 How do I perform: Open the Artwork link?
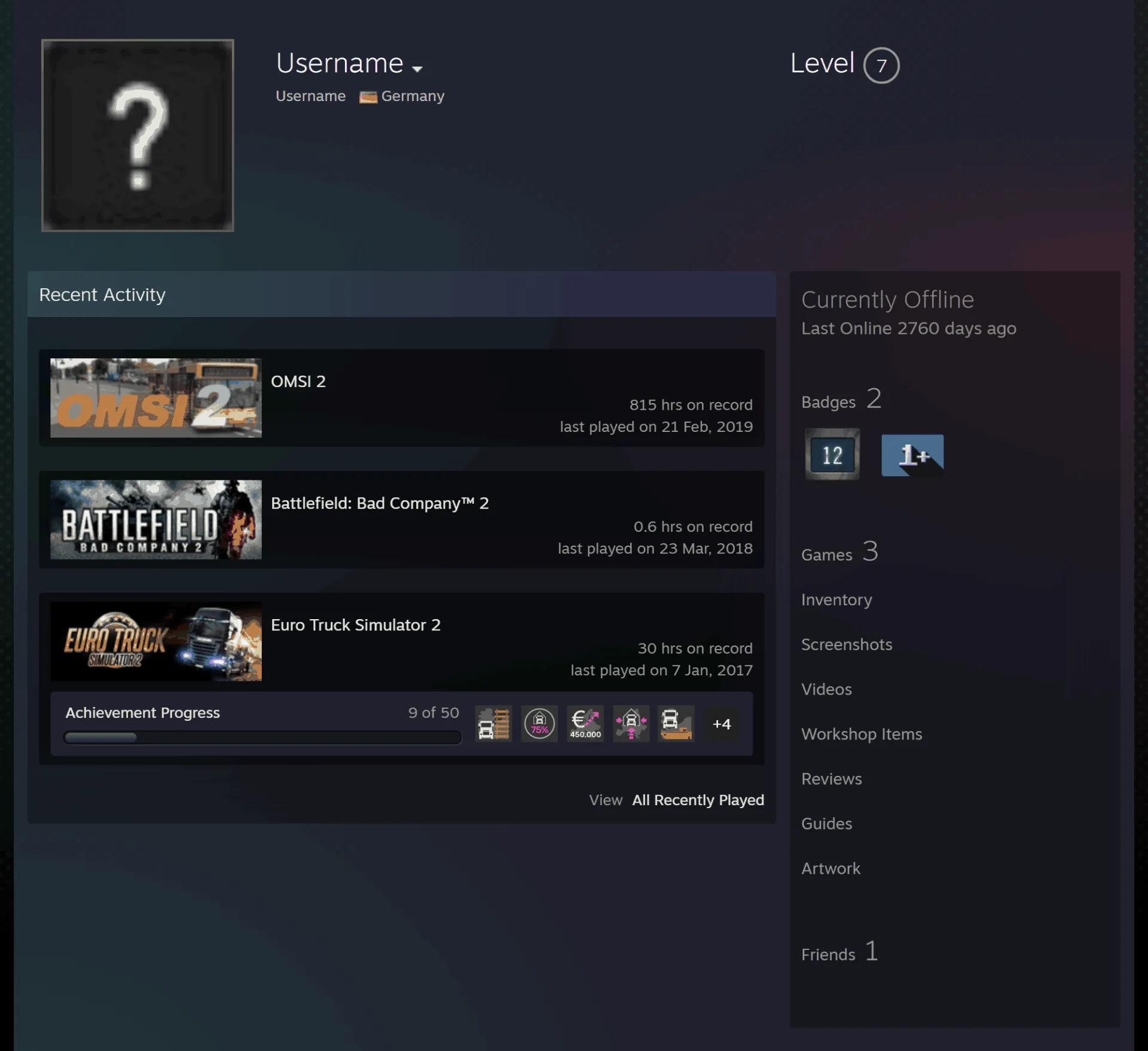coord(831,869)
